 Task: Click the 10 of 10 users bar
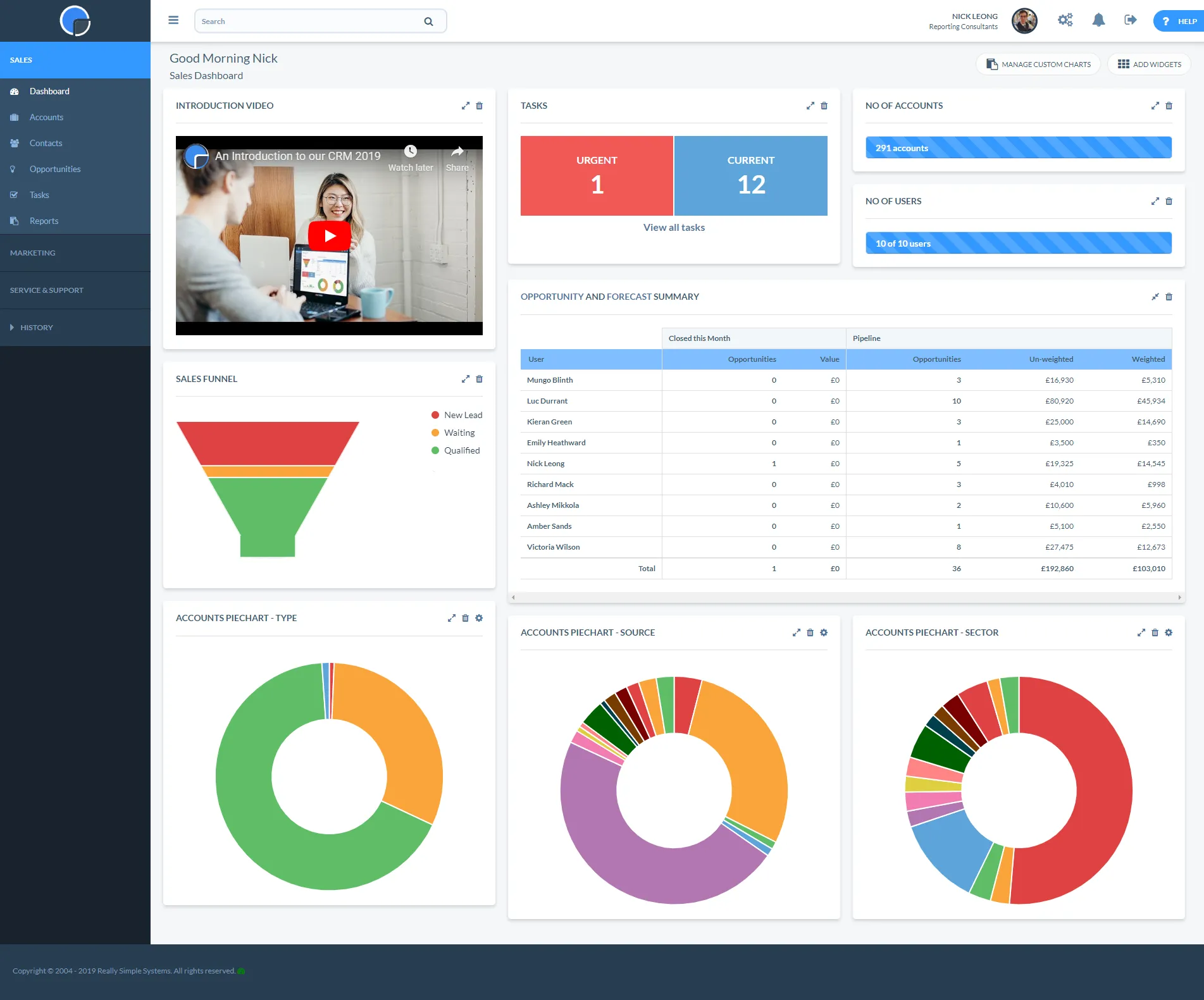coord(1019,244)
